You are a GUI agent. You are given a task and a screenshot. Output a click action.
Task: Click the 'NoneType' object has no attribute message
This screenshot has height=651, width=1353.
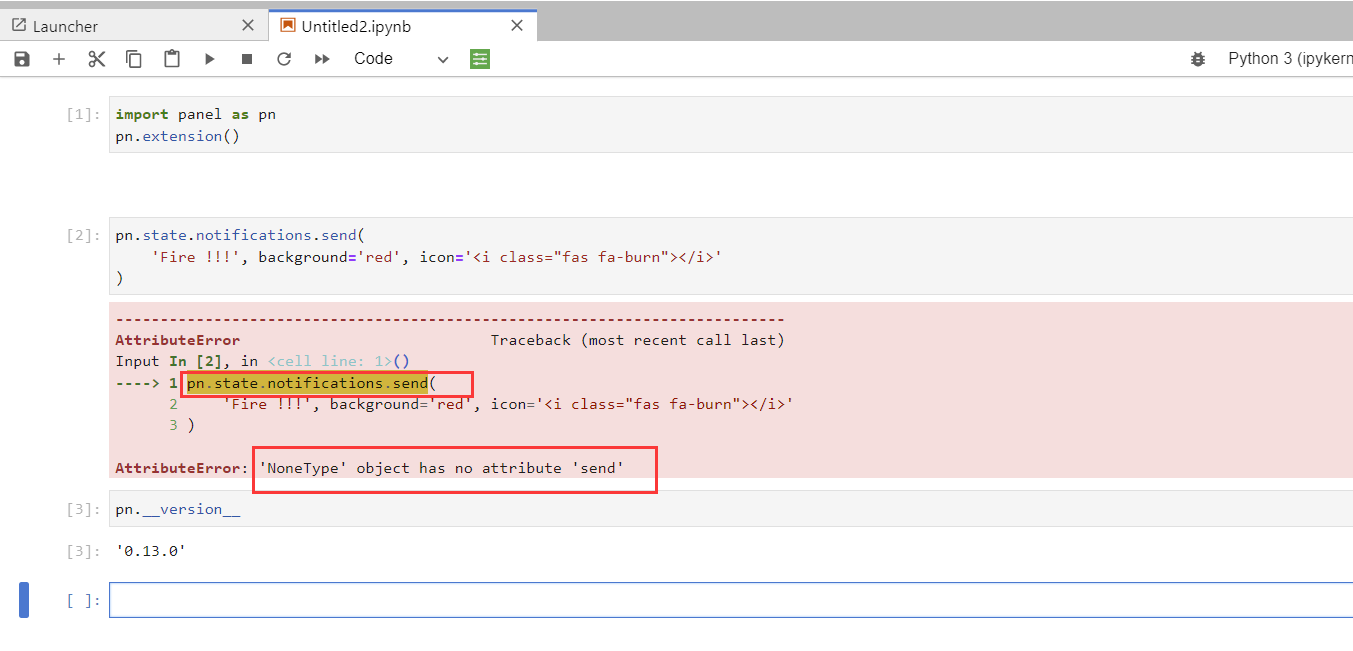[441, 468]
